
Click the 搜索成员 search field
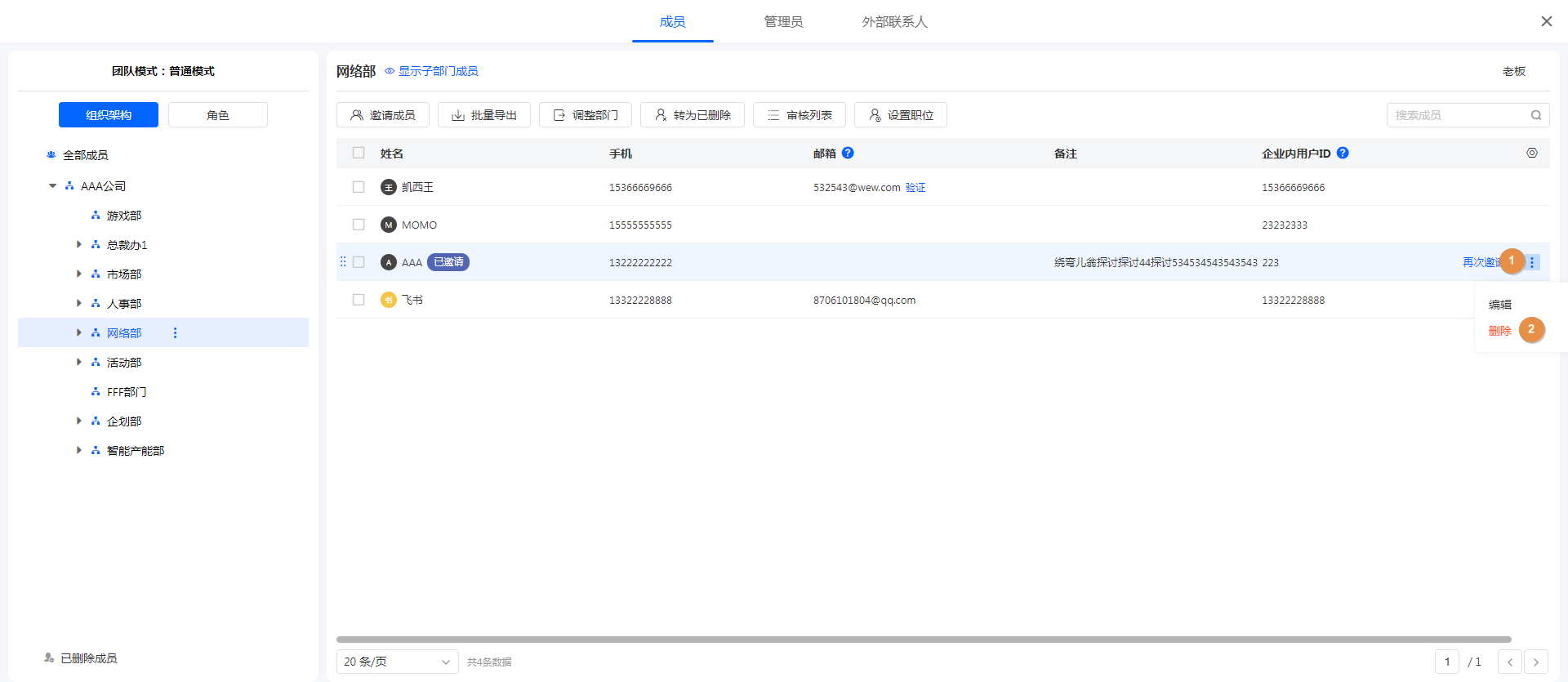[1458, 115]
